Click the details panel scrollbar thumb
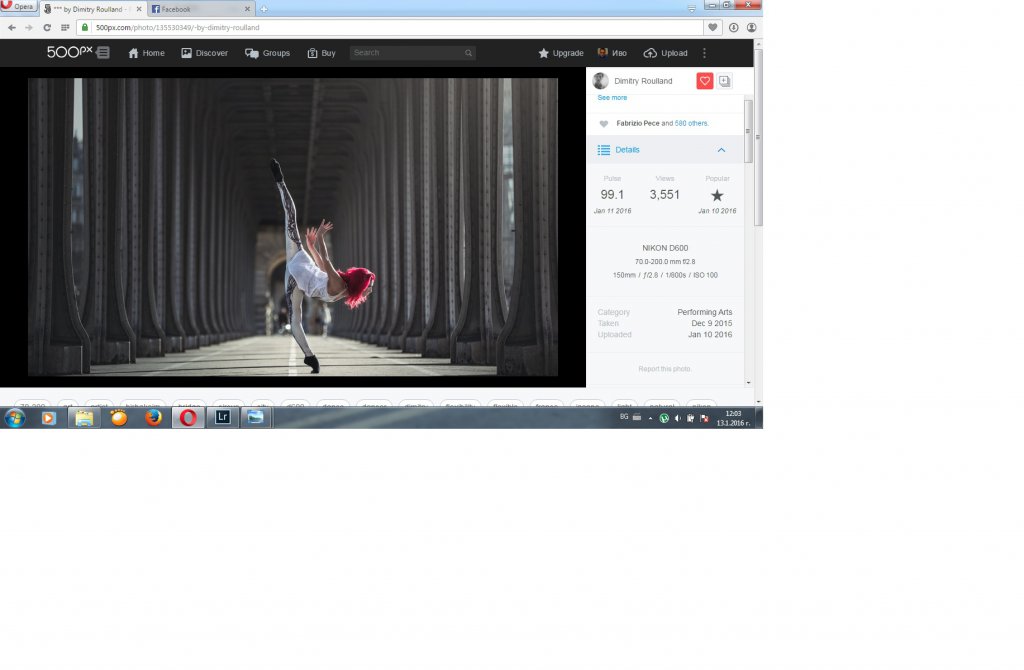This screenshot has height=670, width=1024. pos(748,131)
